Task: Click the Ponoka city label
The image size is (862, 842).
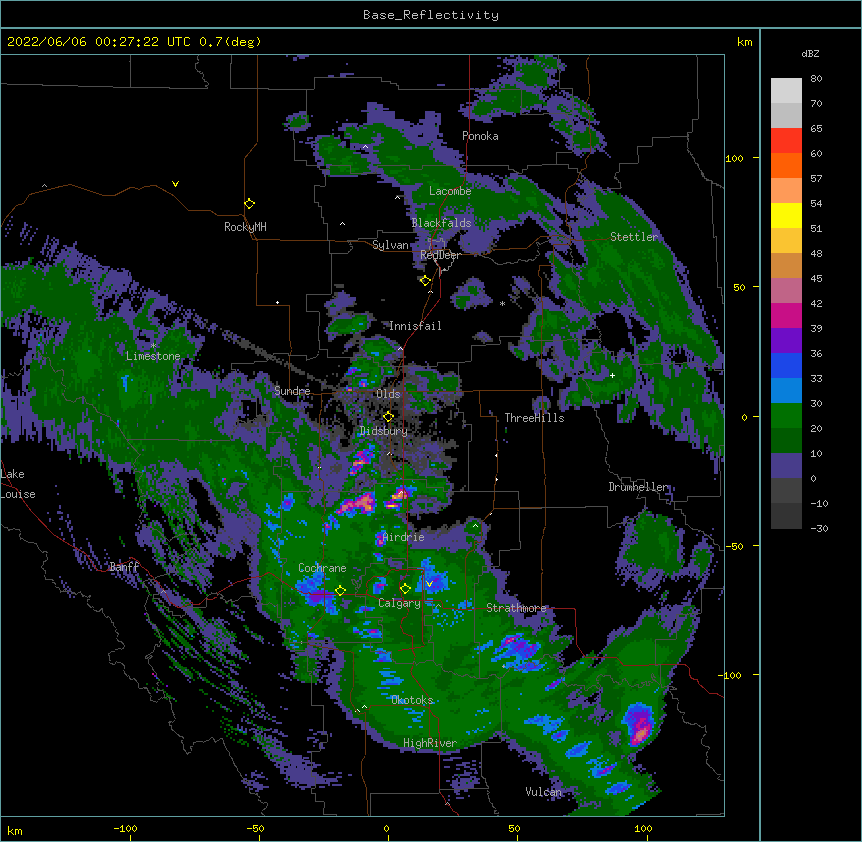Action: click(x=480, y=136)
